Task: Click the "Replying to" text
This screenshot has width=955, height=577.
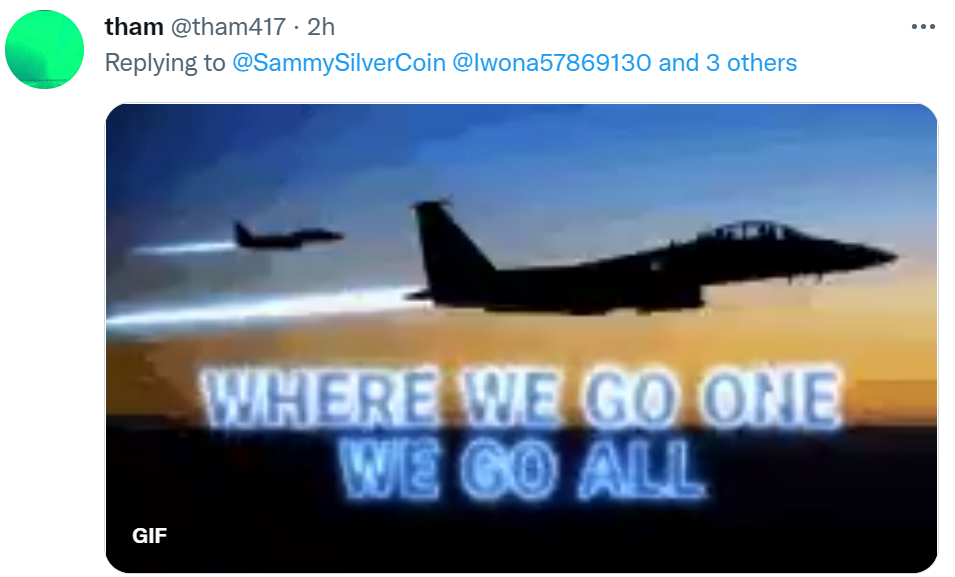Action: (x=165, y=63)
